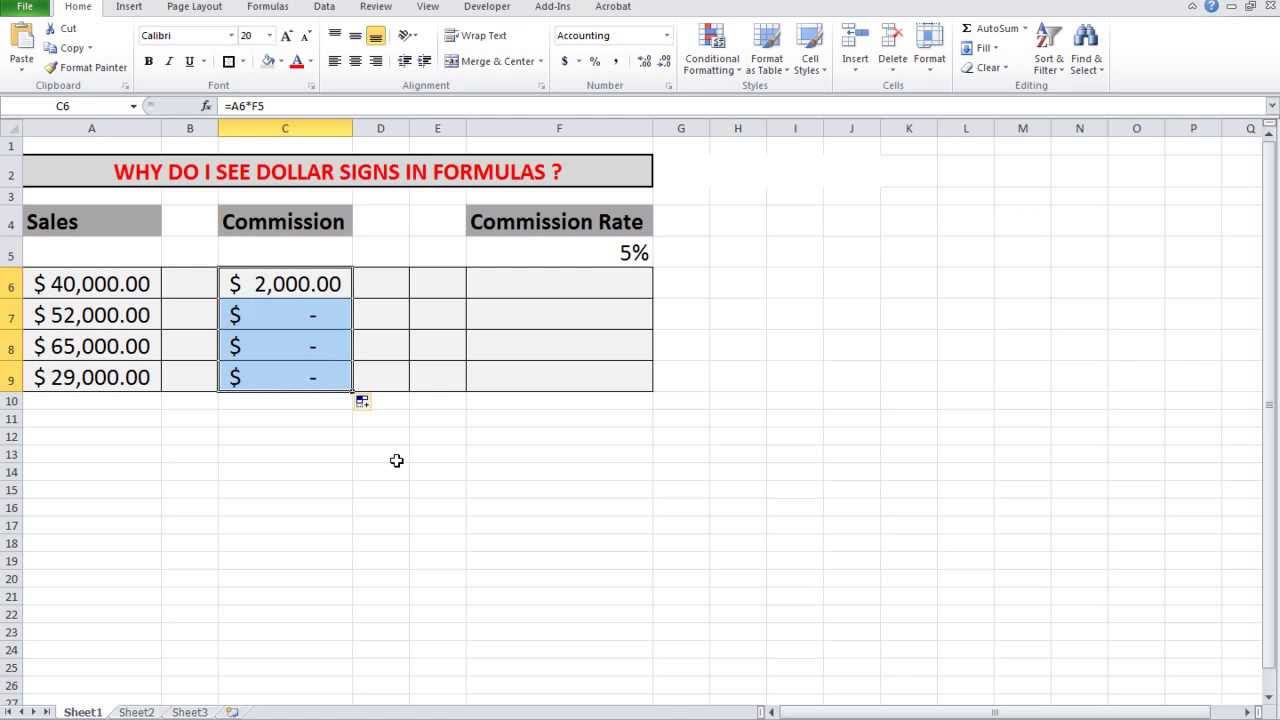This screenshot has height=720, width=1280.
Task: Open the Font Color dropdown arrow
Action: click(x=310, y=61)
